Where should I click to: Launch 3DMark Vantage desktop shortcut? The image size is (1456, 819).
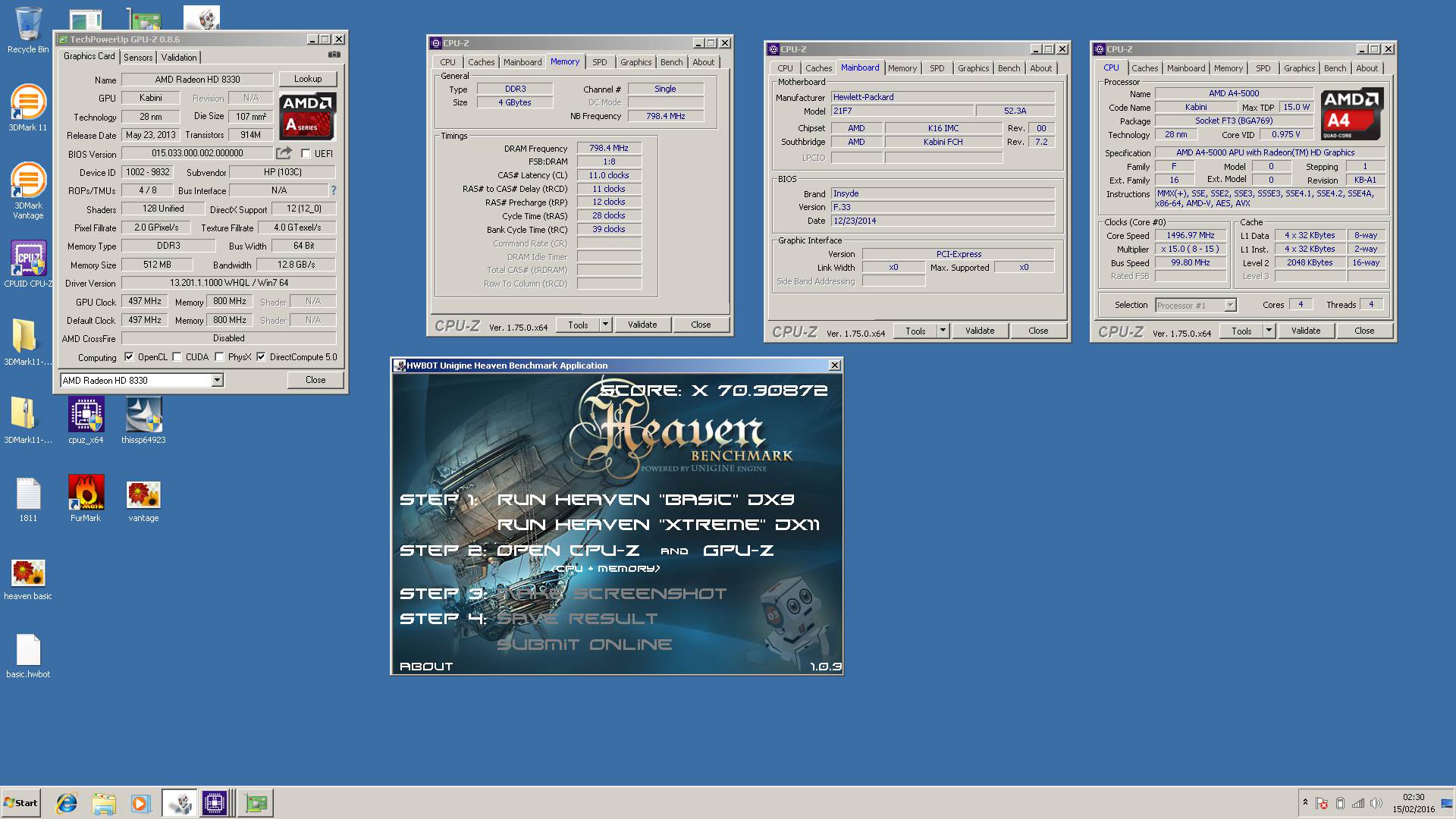[x=28, y=191]
